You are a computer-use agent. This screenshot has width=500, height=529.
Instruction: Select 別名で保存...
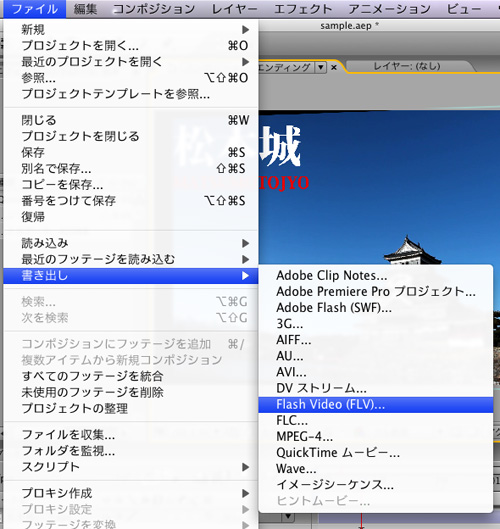pyautogui.click(x=131, y=168)
